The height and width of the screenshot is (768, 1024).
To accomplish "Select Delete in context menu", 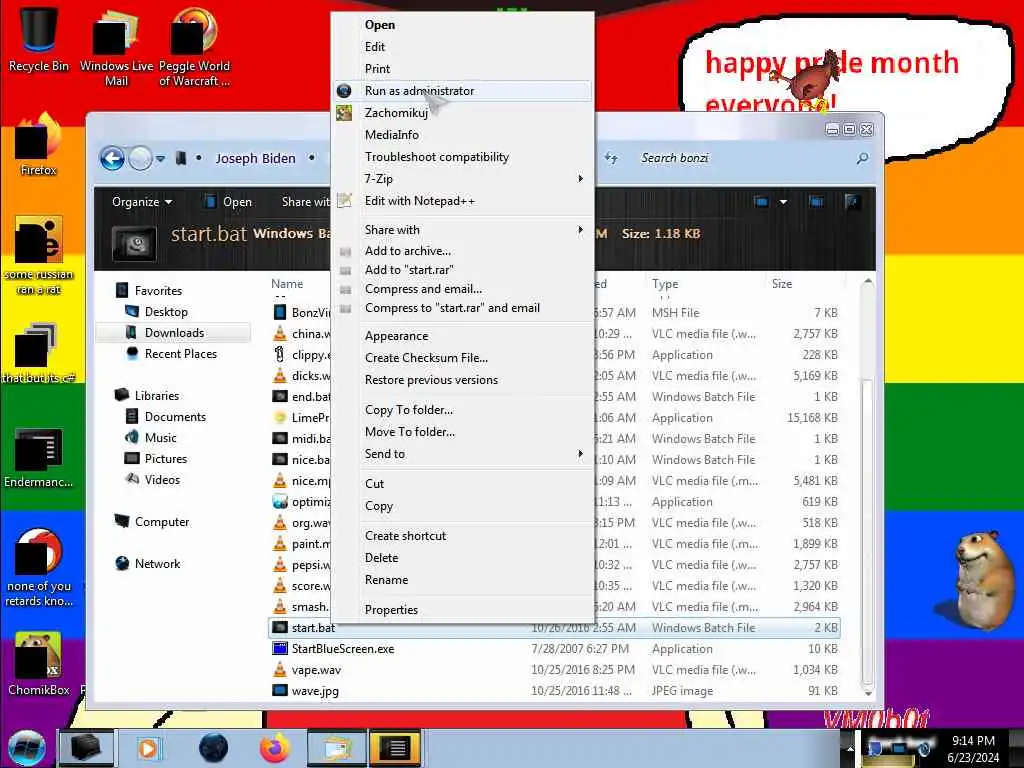I will (x=381, y=558).
